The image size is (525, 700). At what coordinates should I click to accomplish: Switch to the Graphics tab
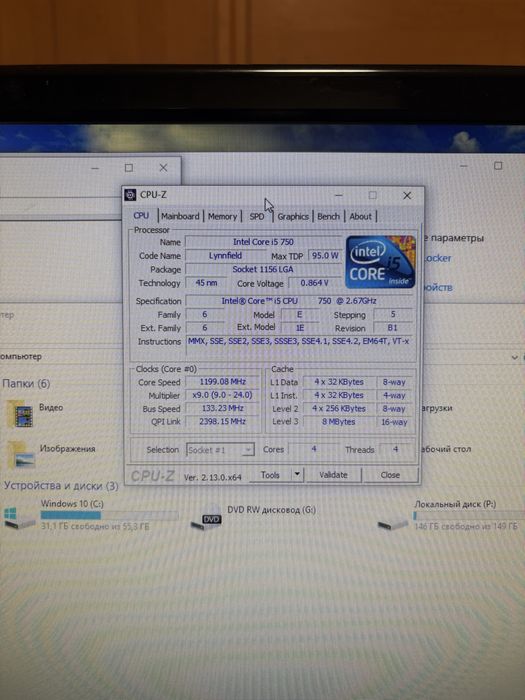(293, 216)
